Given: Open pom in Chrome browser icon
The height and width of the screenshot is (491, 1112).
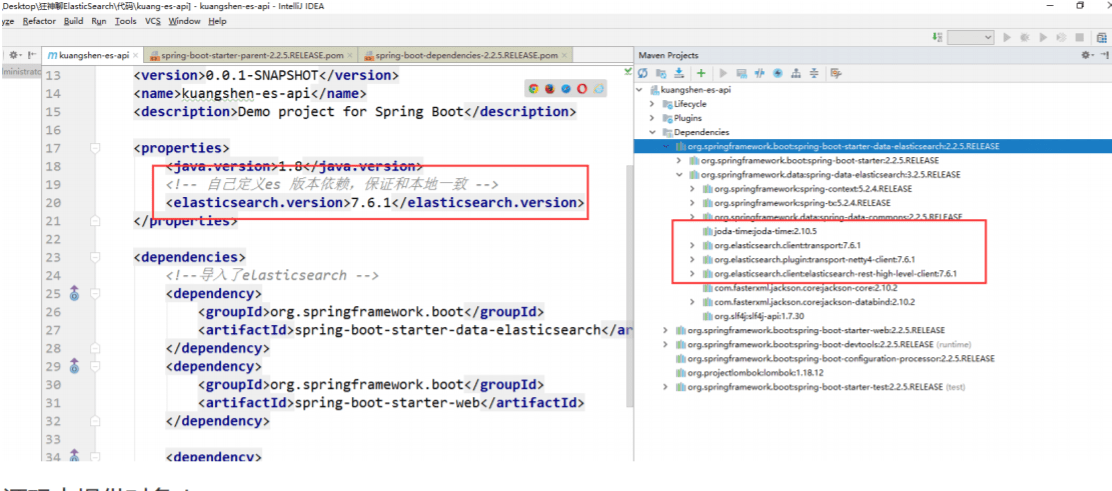Looking at the screenshot, I should click(533, 89).
